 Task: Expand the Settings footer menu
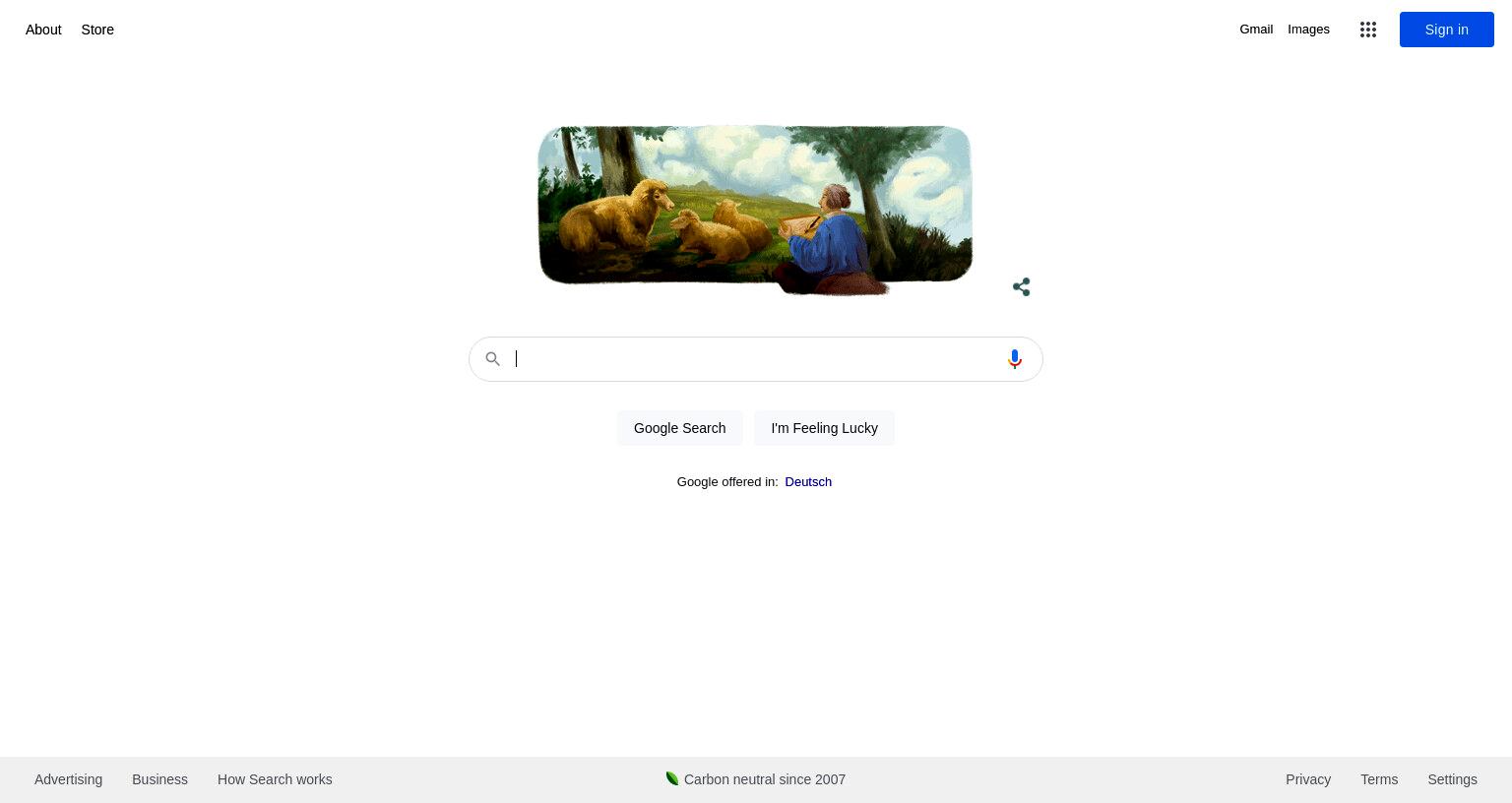coord(1452,779)
